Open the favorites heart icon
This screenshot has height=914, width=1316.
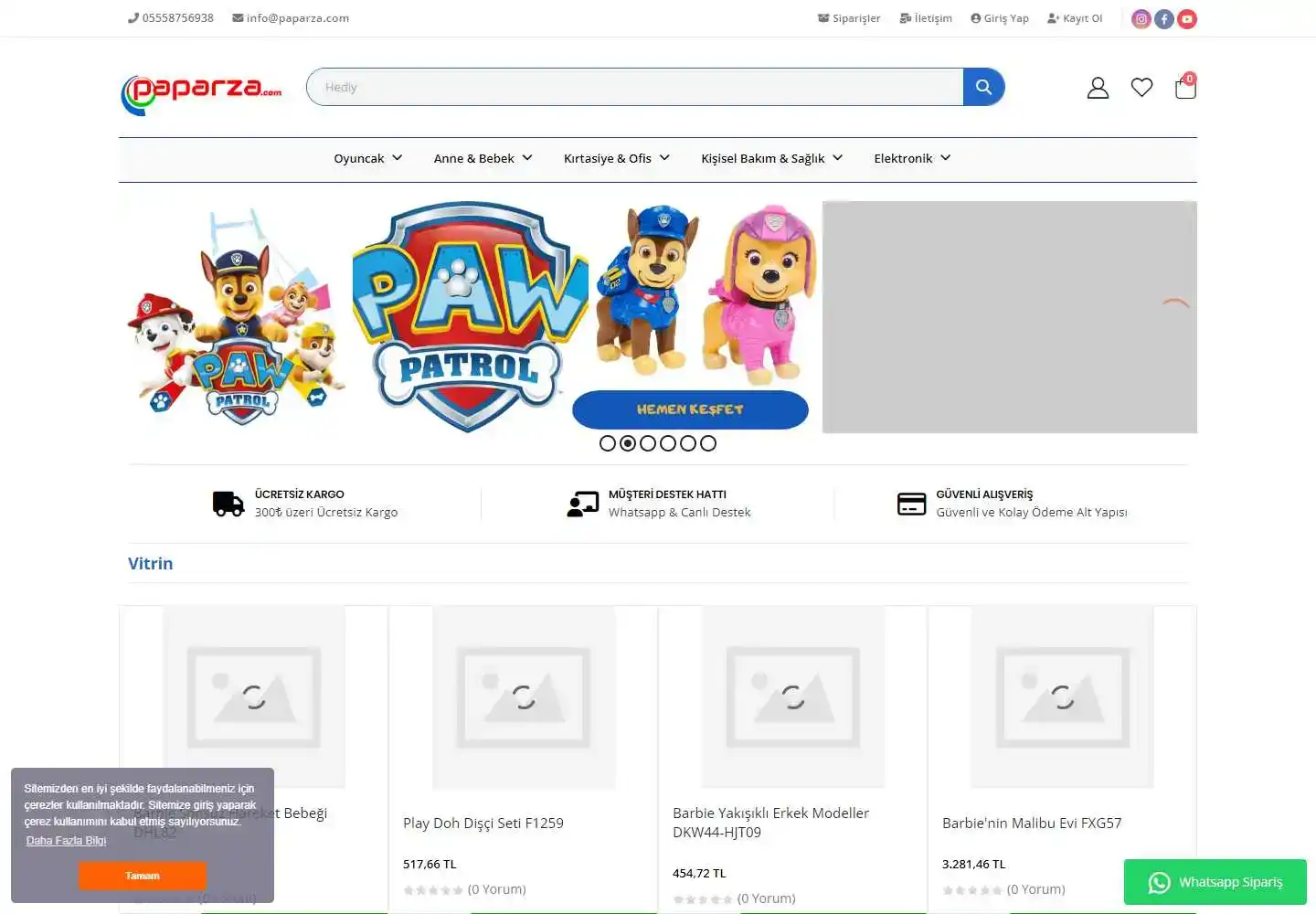[x=1141, y=87]
